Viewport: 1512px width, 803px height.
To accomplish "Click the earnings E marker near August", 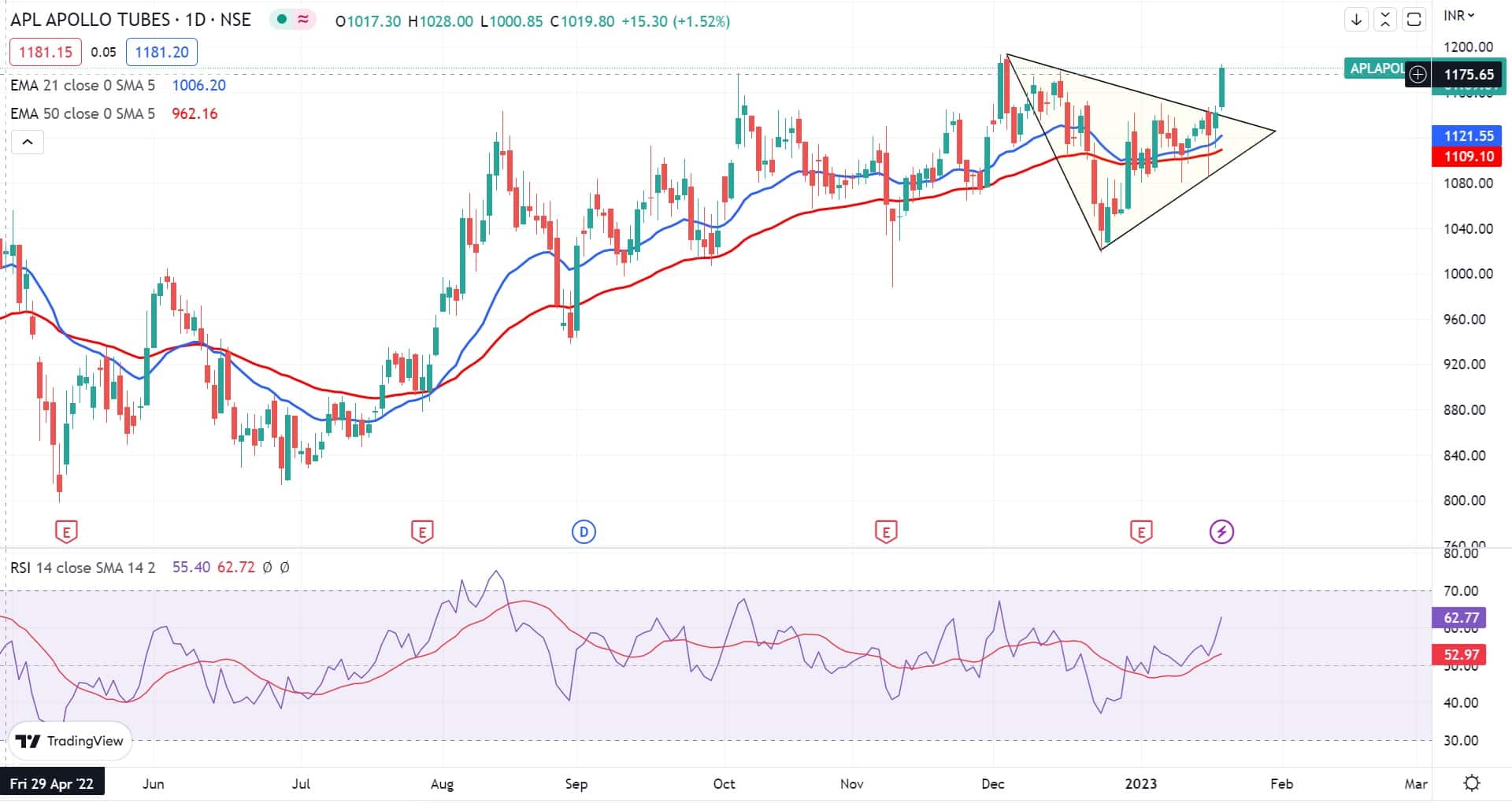I will (422, 532).
